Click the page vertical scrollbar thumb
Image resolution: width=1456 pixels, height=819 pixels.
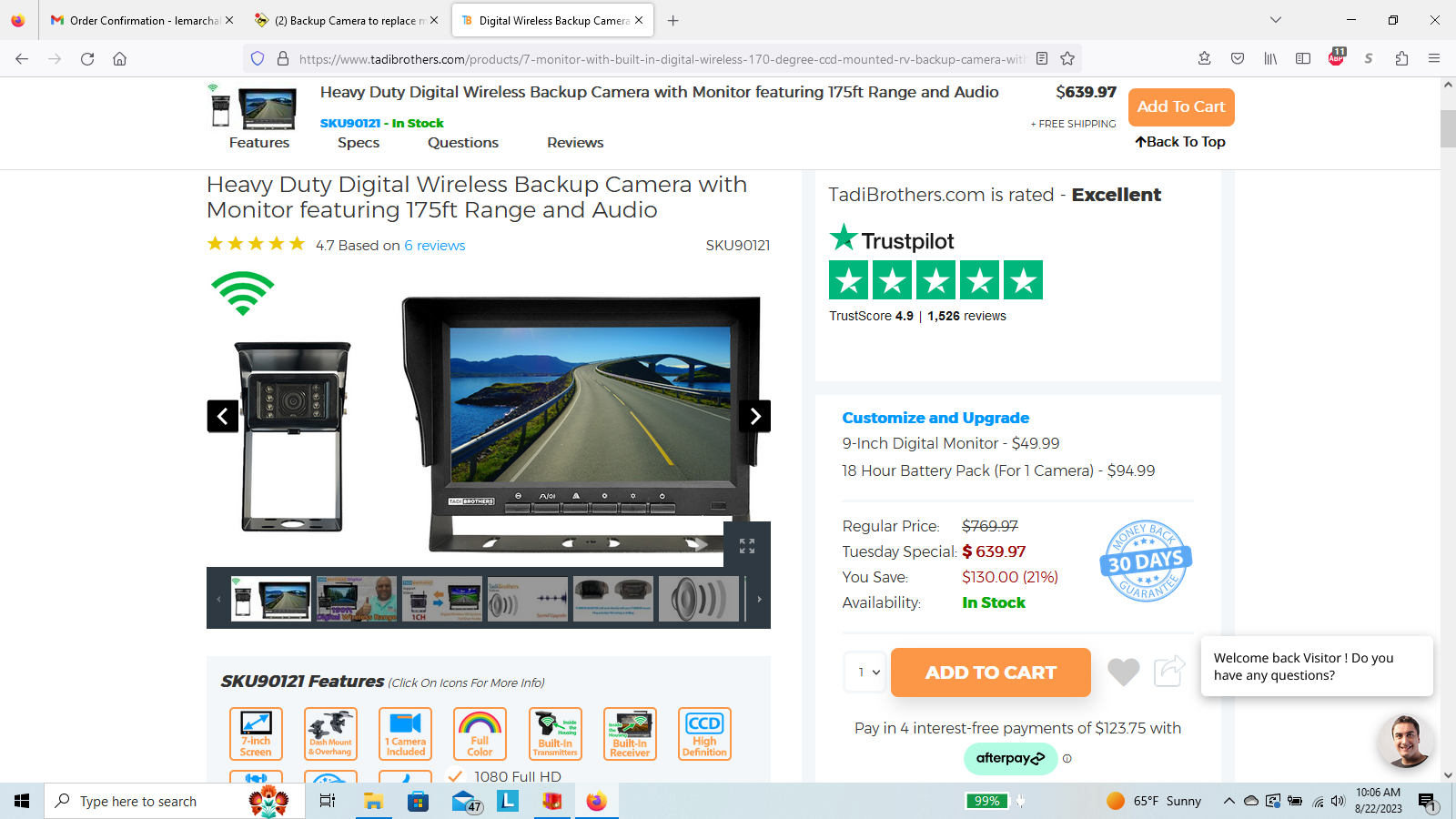pos(1448,128)
